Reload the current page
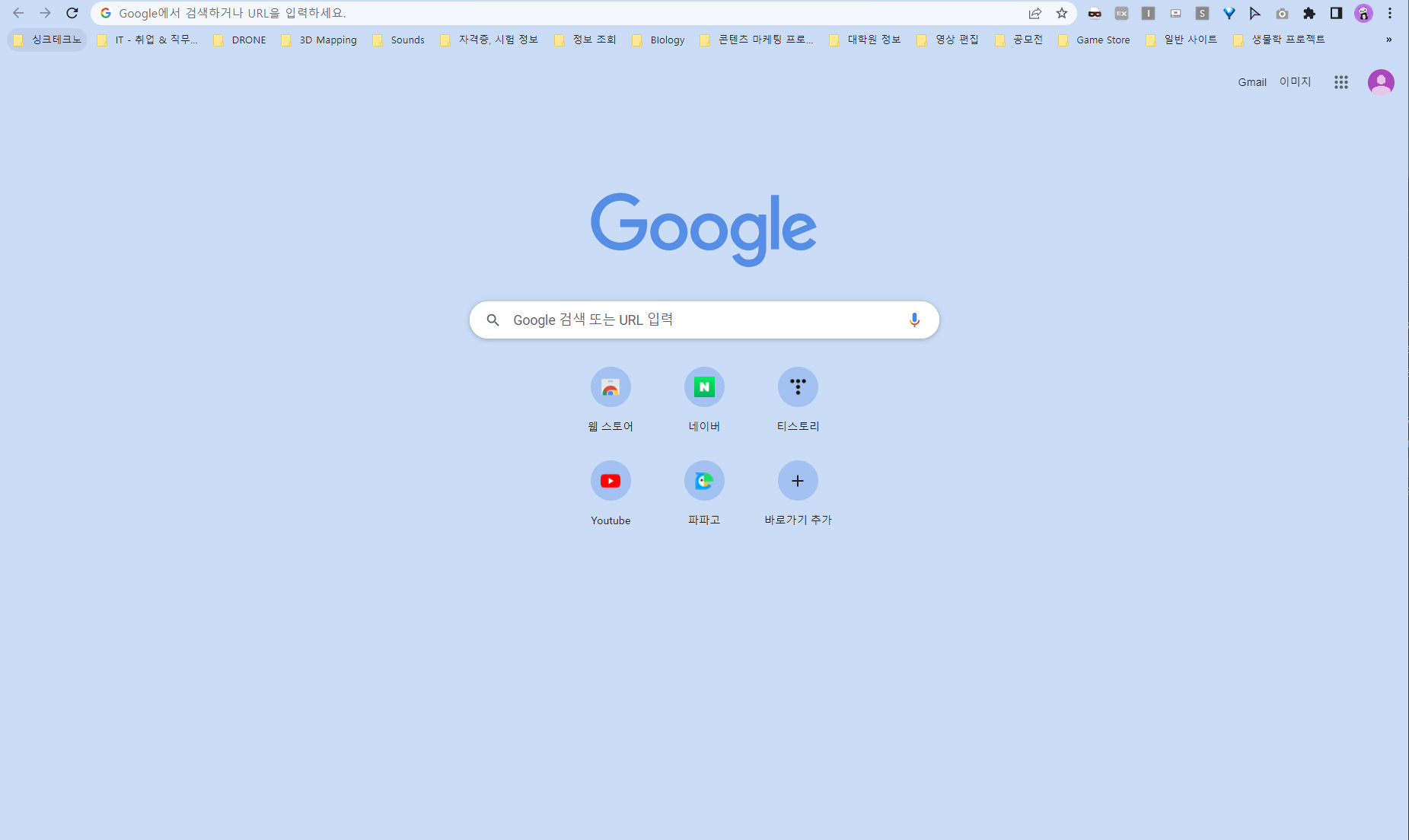The image size is (1409, 840). pos(72,13)
